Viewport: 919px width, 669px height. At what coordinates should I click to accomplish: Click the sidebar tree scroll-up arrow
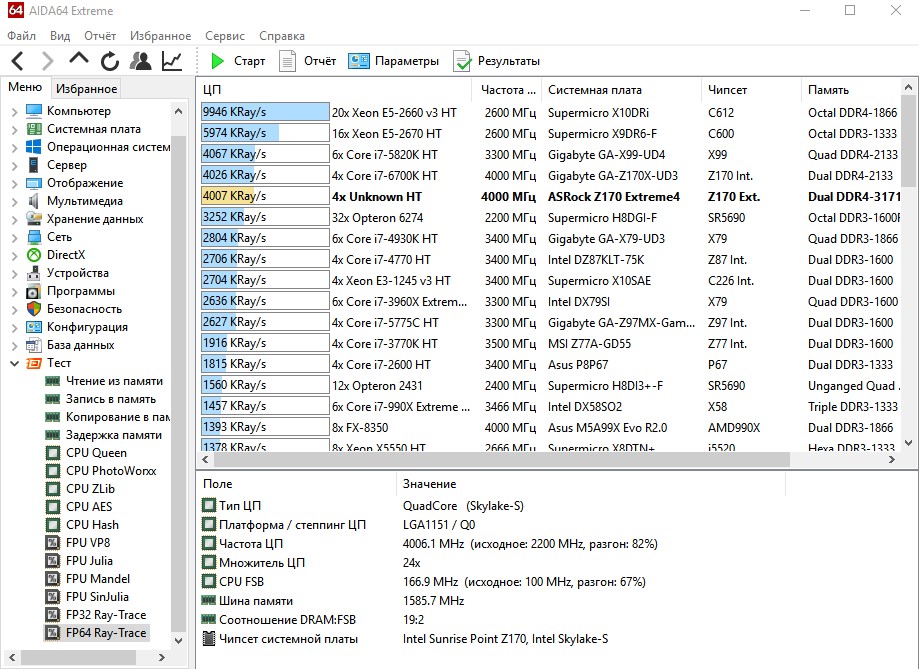(178, 111)
